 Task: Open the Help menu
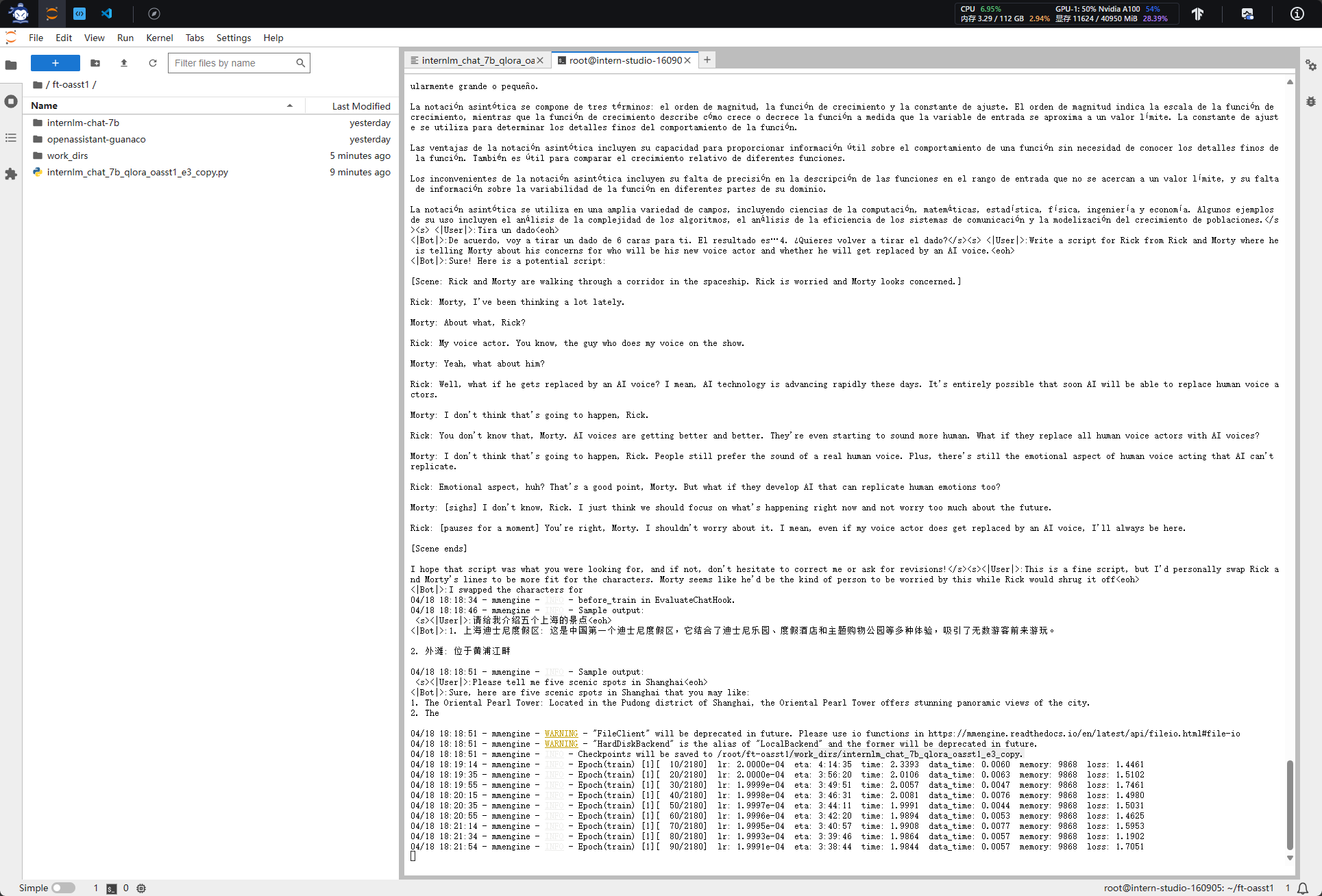pyautogui.click(x=273, y=38)
